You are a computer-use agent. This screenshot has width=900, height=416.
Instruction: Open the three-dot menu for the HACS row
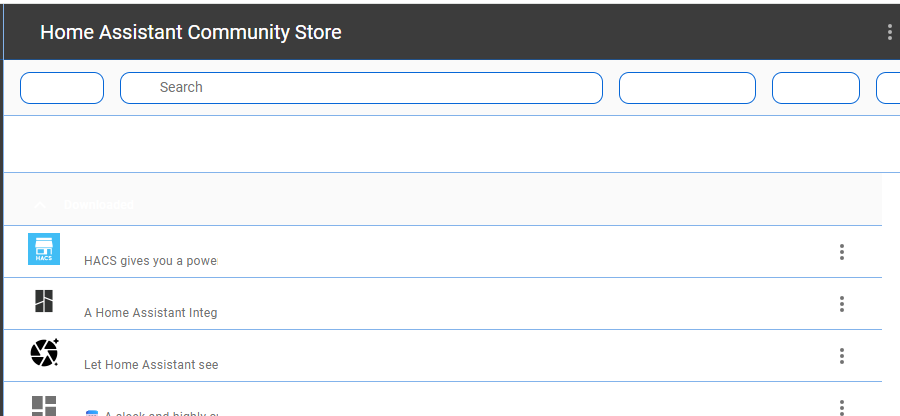tap(842, 252)
